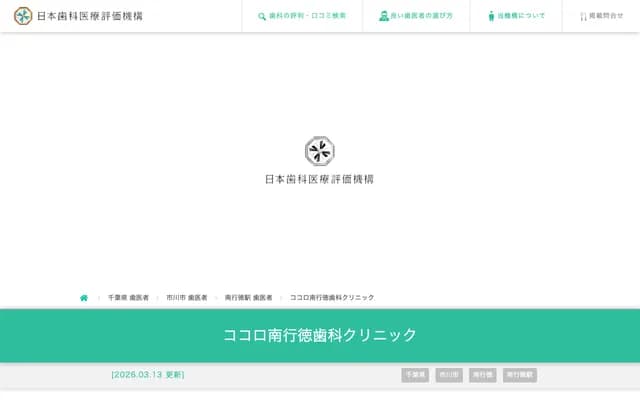Go to the 当機構について menu item
Viewport: 640px width, 400px height.
516,16
